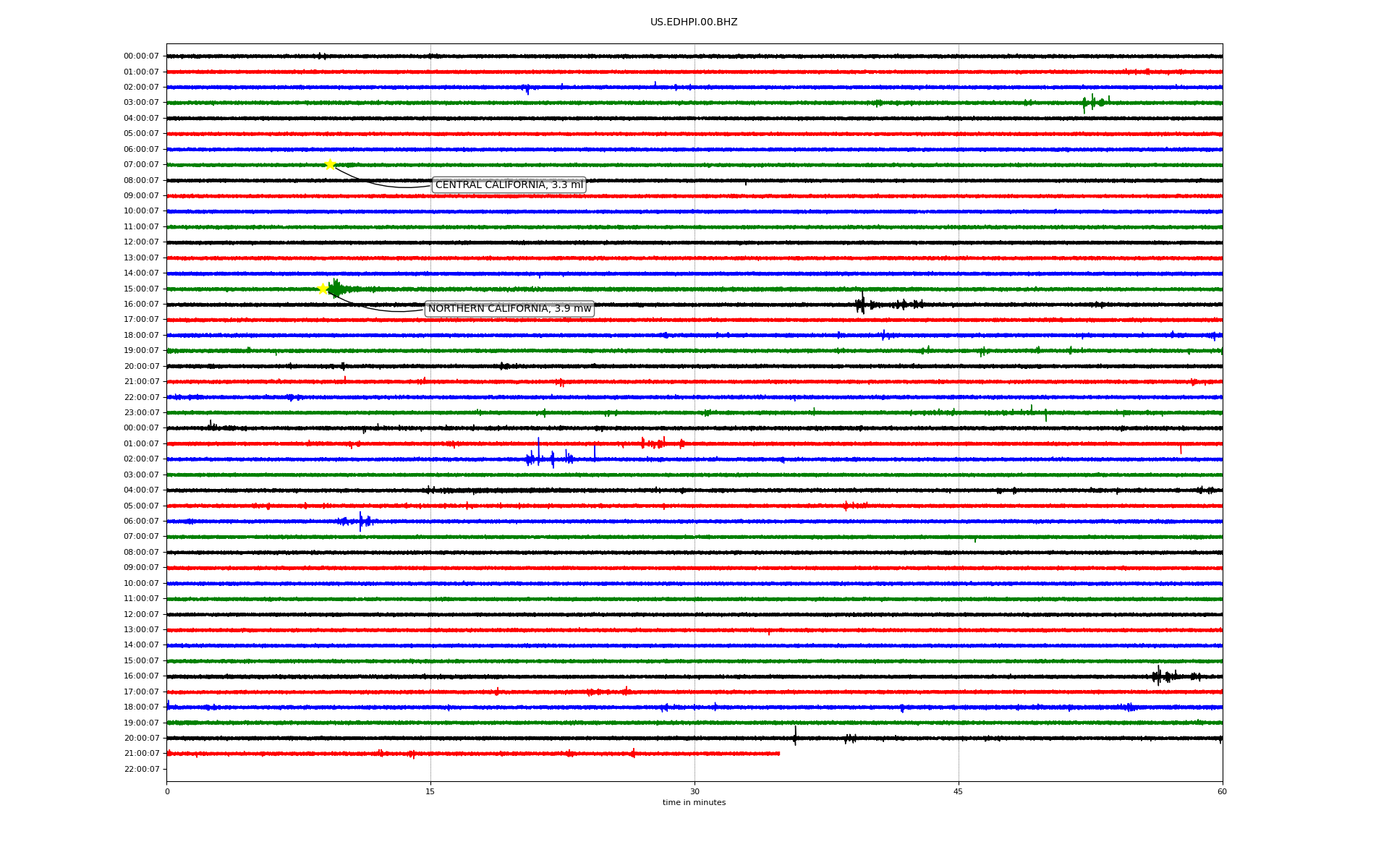
Task: Click the Central California earthquake star marker
Action: [x=330, y=164]
